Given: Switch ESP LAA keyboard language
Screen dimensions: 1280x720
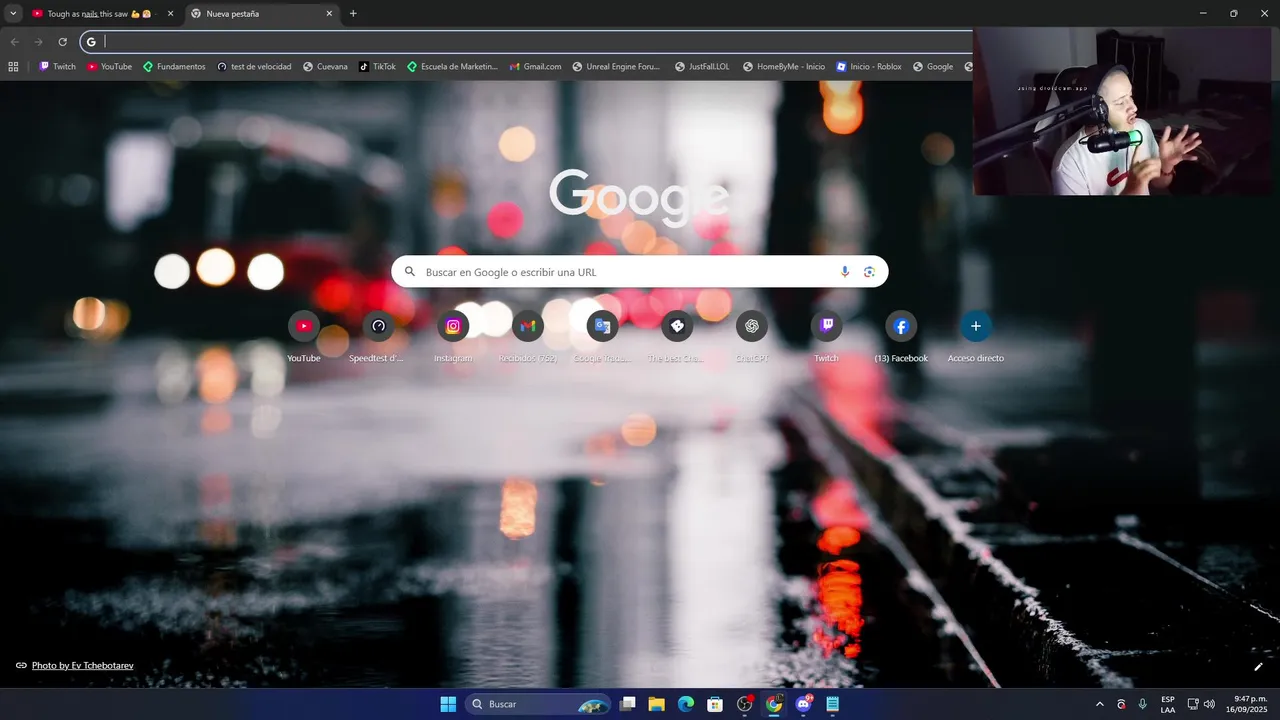Looking at the screenshot, I should tap(1168, 704).
